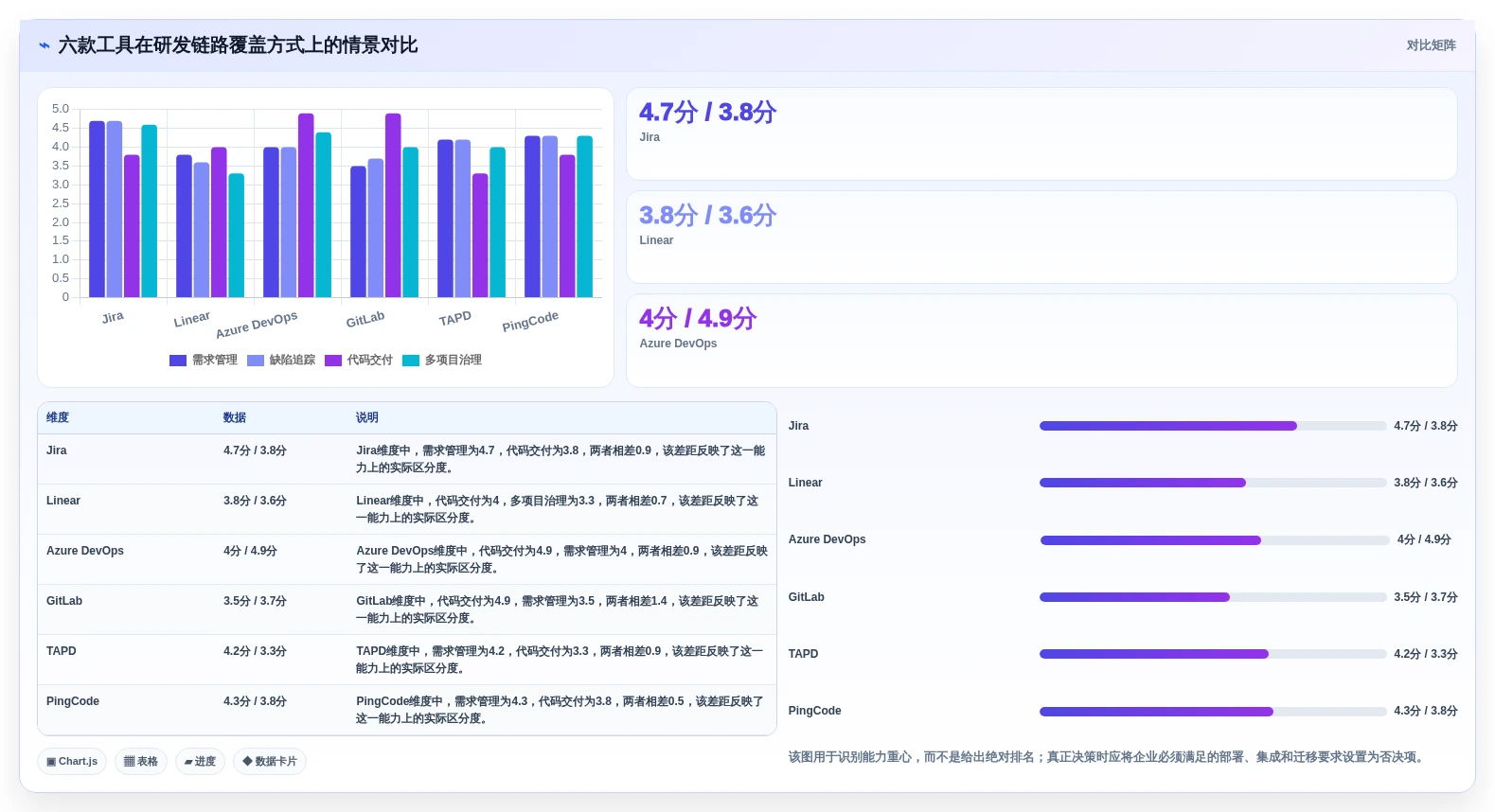Click the TAPD progress bar

1213,654
